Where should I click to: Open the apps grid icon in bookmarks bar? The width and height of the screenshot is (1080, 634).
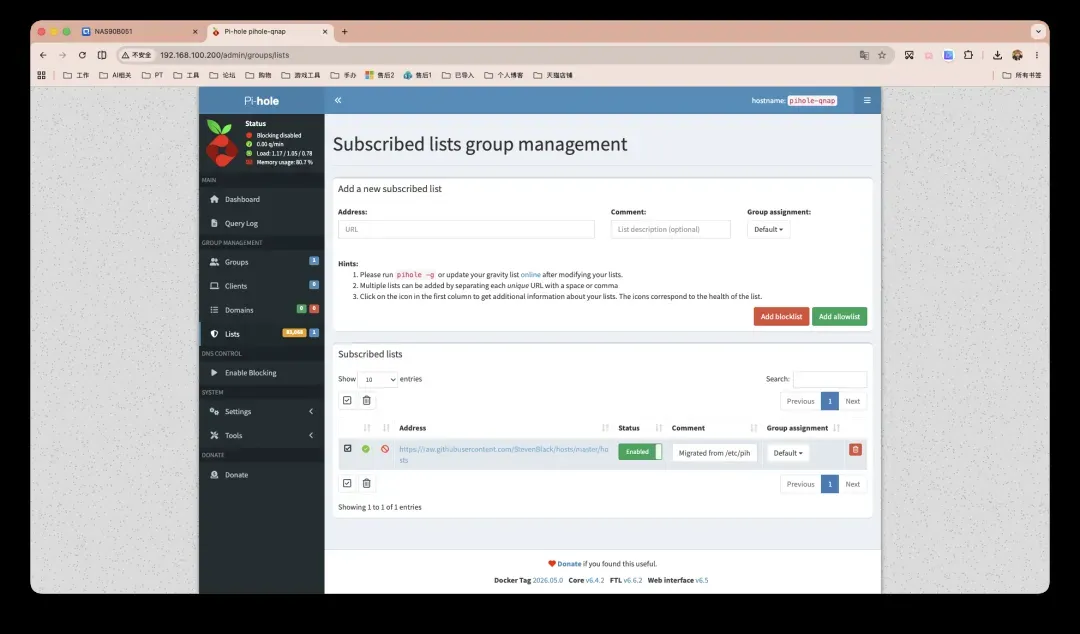tap(41, 75)
